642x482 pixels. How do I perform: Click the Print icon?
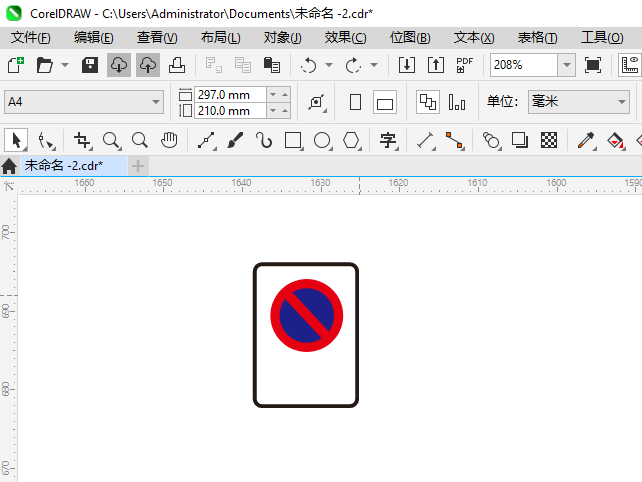[x=177, y=65]
